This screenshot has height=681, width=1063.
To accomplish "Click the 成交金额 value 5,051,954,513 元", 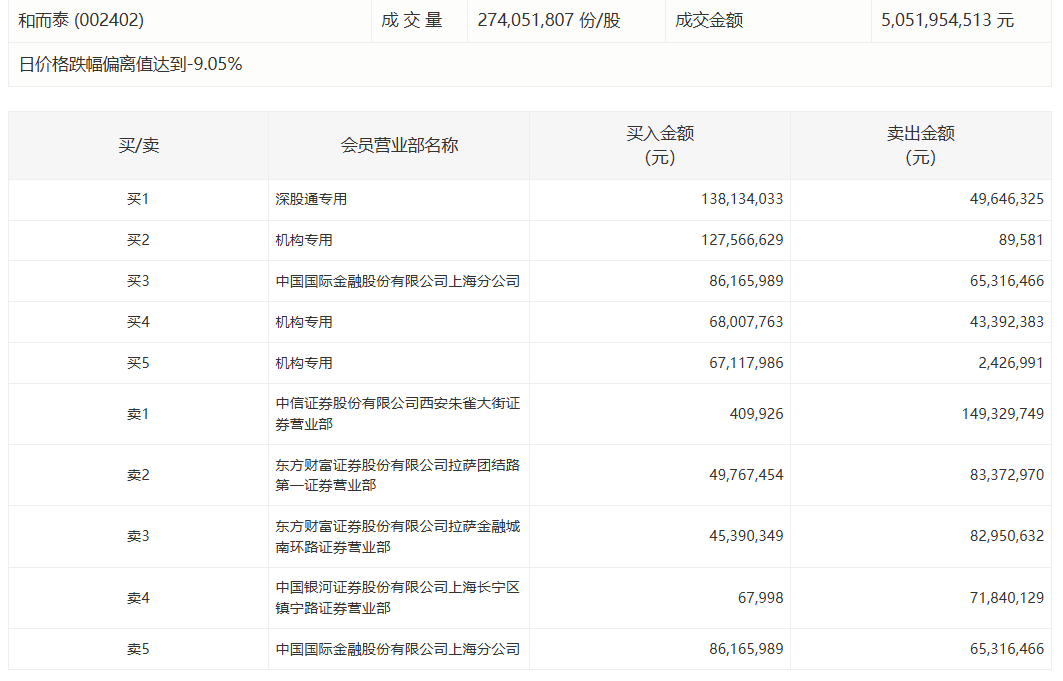I will point(947,20).
